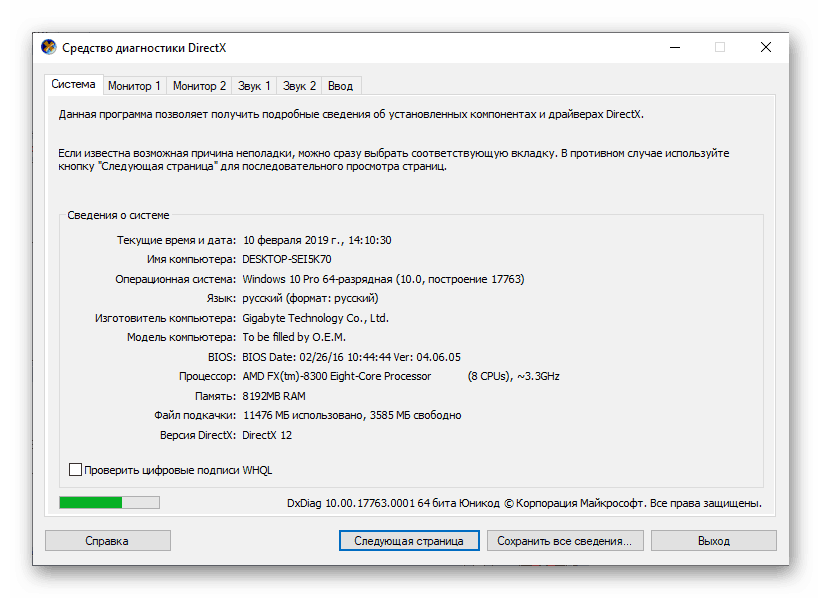Screen dimensions: 821x598
Task: Select Gigabyte Technology Co., Ltd. text
Action: [315, 318]
